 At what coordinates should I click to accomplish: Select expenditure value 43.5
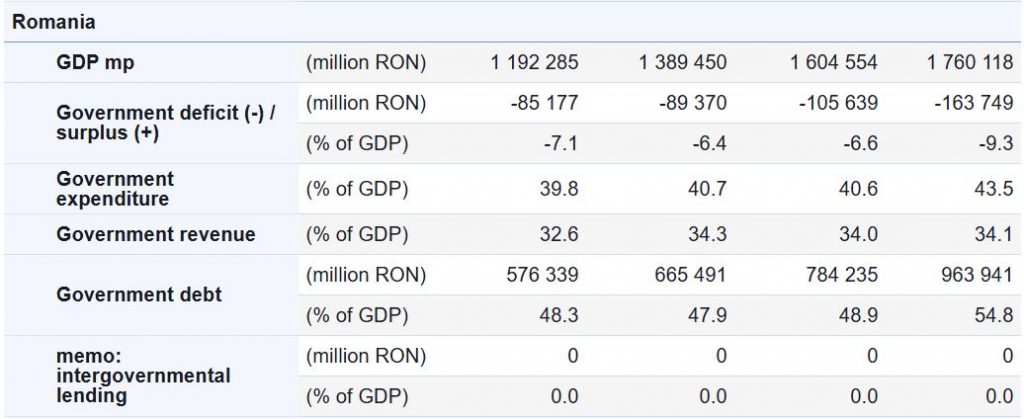[x=996, y=189]
